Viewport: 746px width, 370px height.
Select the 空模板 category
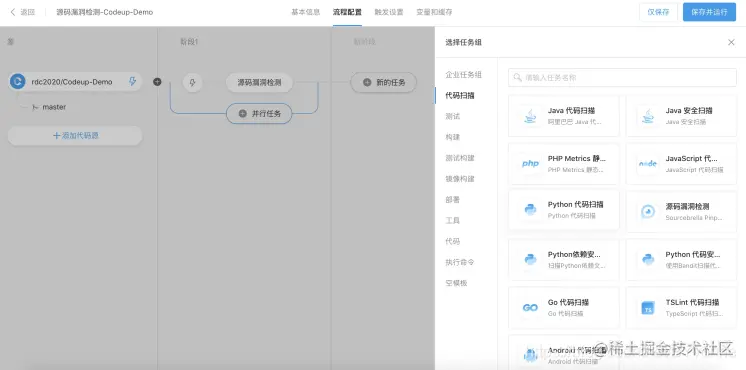456,283
